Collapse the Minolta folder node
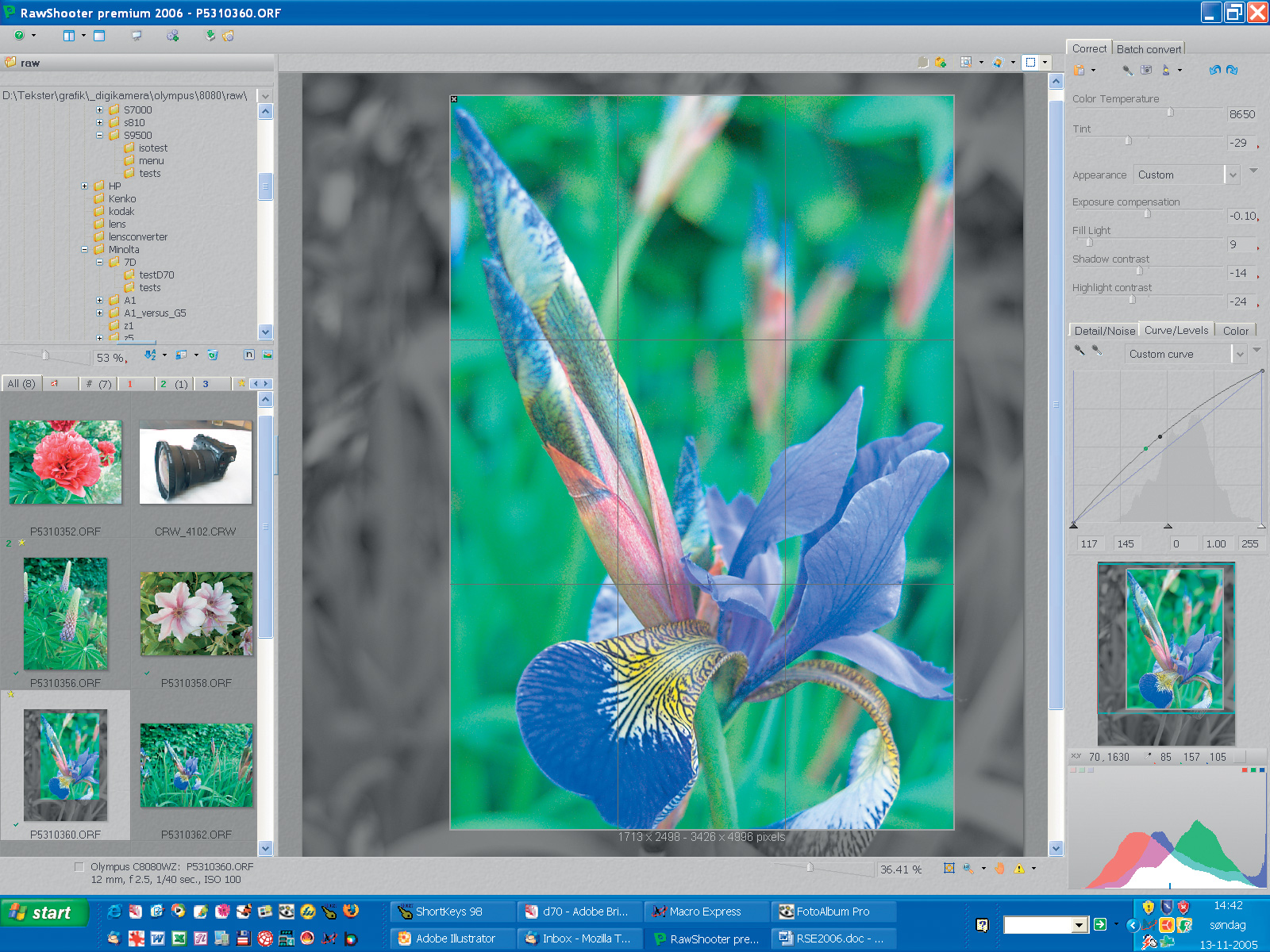Viewport: 1270px width, 952px height. coord(85,250)
